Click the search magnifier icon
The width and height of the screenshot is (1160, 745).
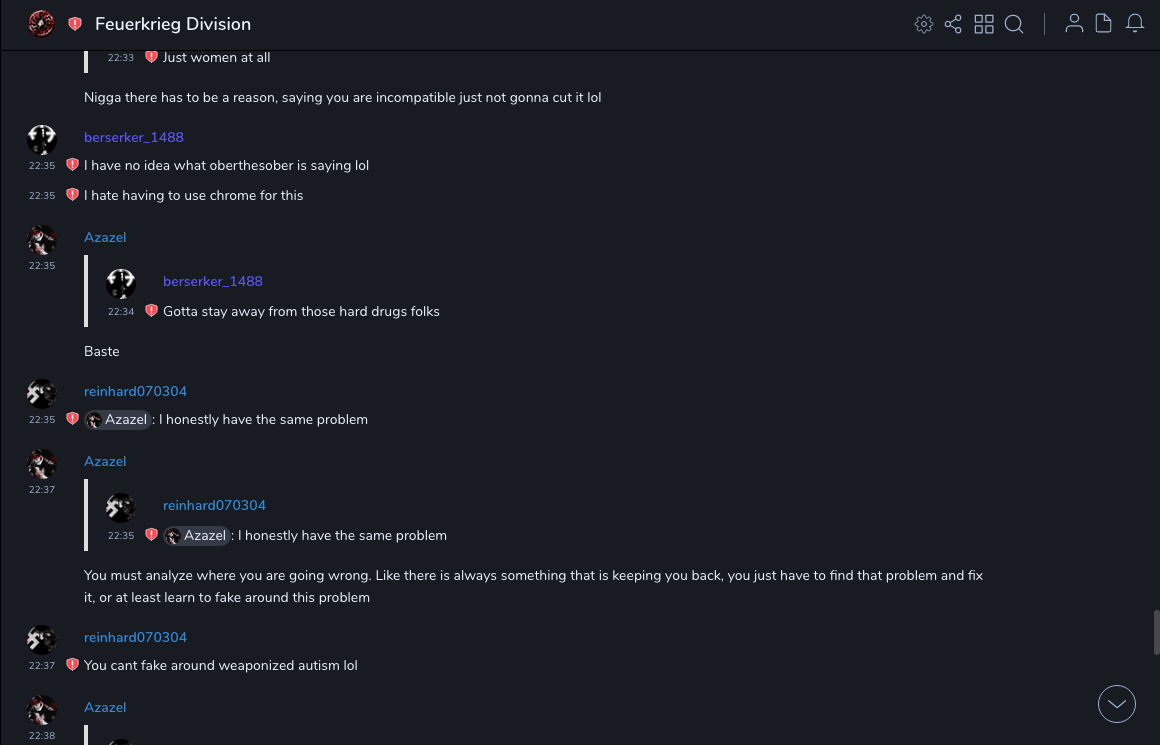[x=1014, y=24]
